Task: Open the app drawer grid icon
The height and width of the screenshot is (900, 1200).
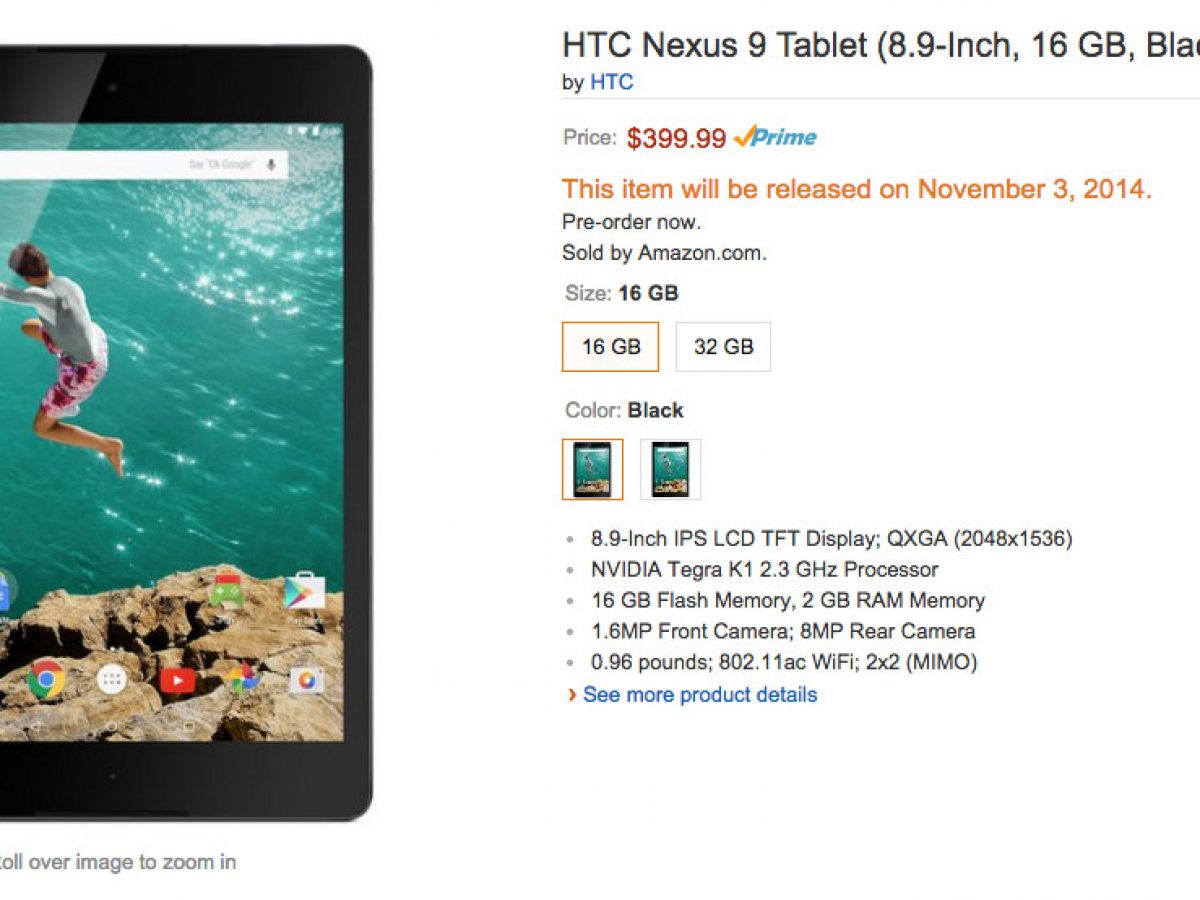Action: tap(111, 681)
